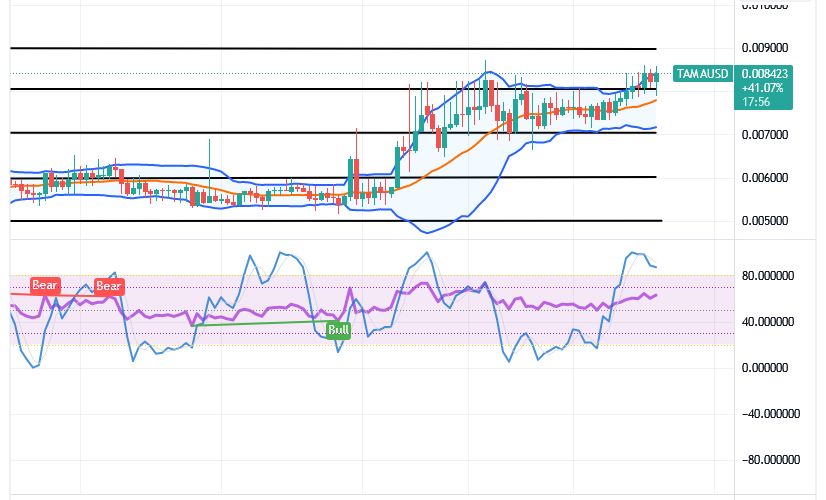This screenshot has height=500, width=826.
Task: Click the 0.005000 price axis label
Action: pos(765,221)
